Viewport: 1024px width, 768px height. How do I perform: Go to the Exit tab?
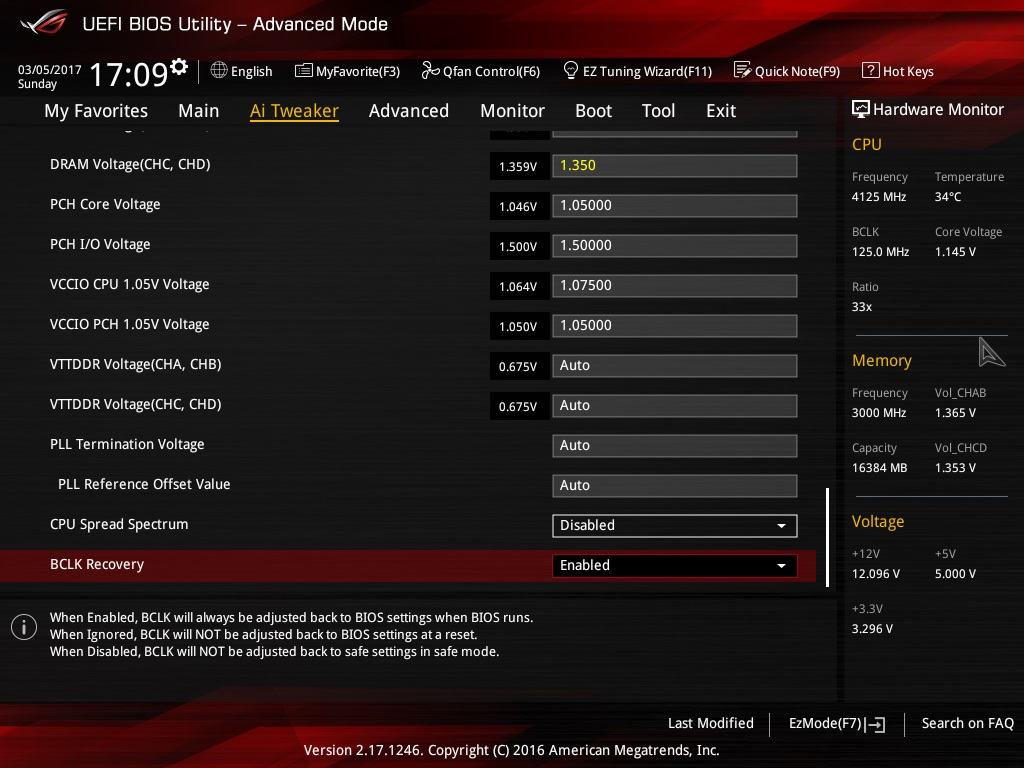pyautogui.click(x=721, y=111)
